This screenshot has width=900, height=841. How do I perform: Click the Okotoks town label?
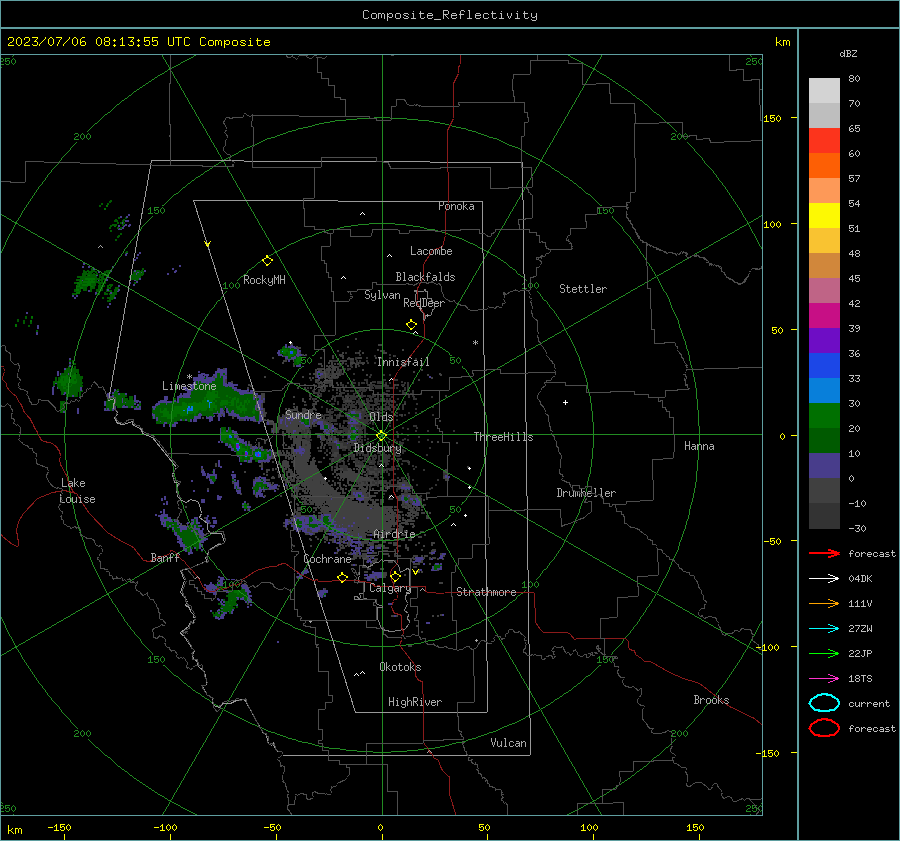400,667
